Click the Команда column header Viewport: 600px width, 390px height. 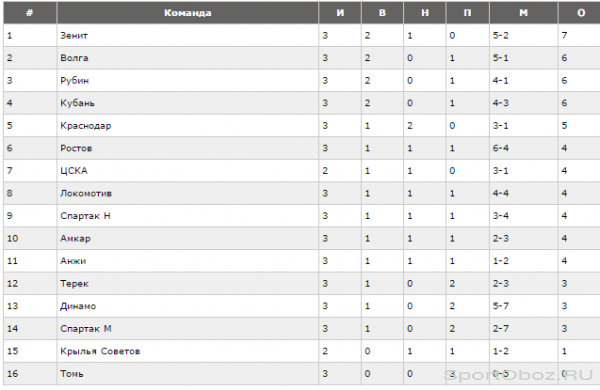pos(188,13)
